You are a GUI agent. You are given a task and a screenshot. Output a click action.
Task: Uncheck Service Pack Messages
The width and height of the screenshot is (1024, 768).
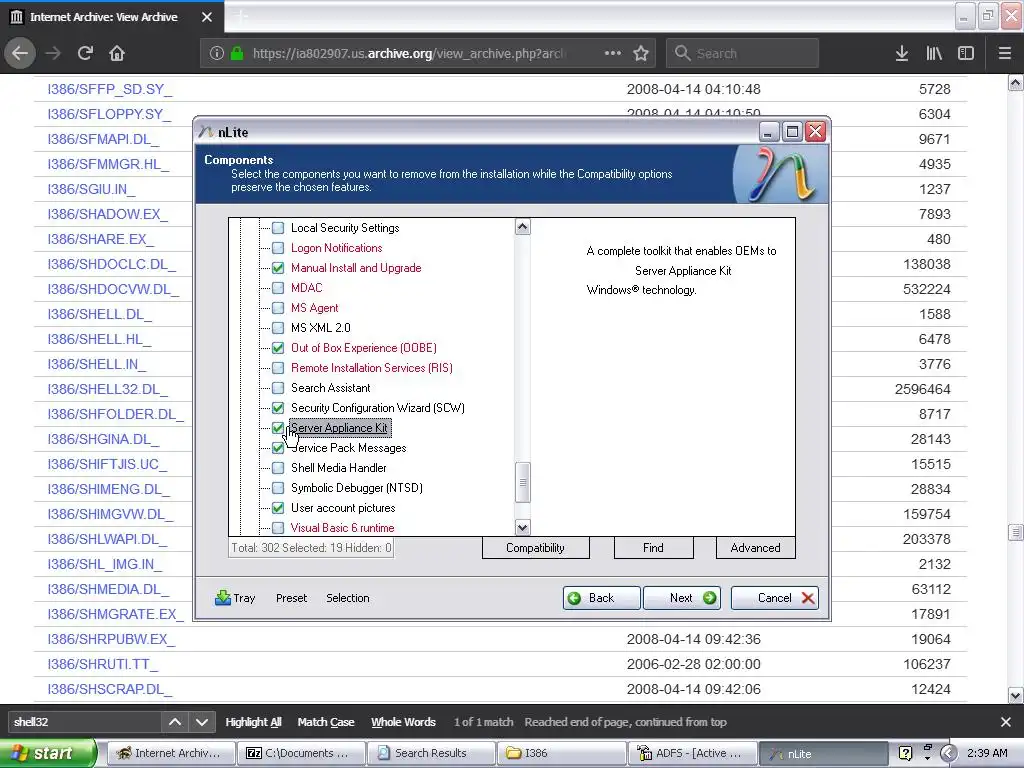point(278,448)
